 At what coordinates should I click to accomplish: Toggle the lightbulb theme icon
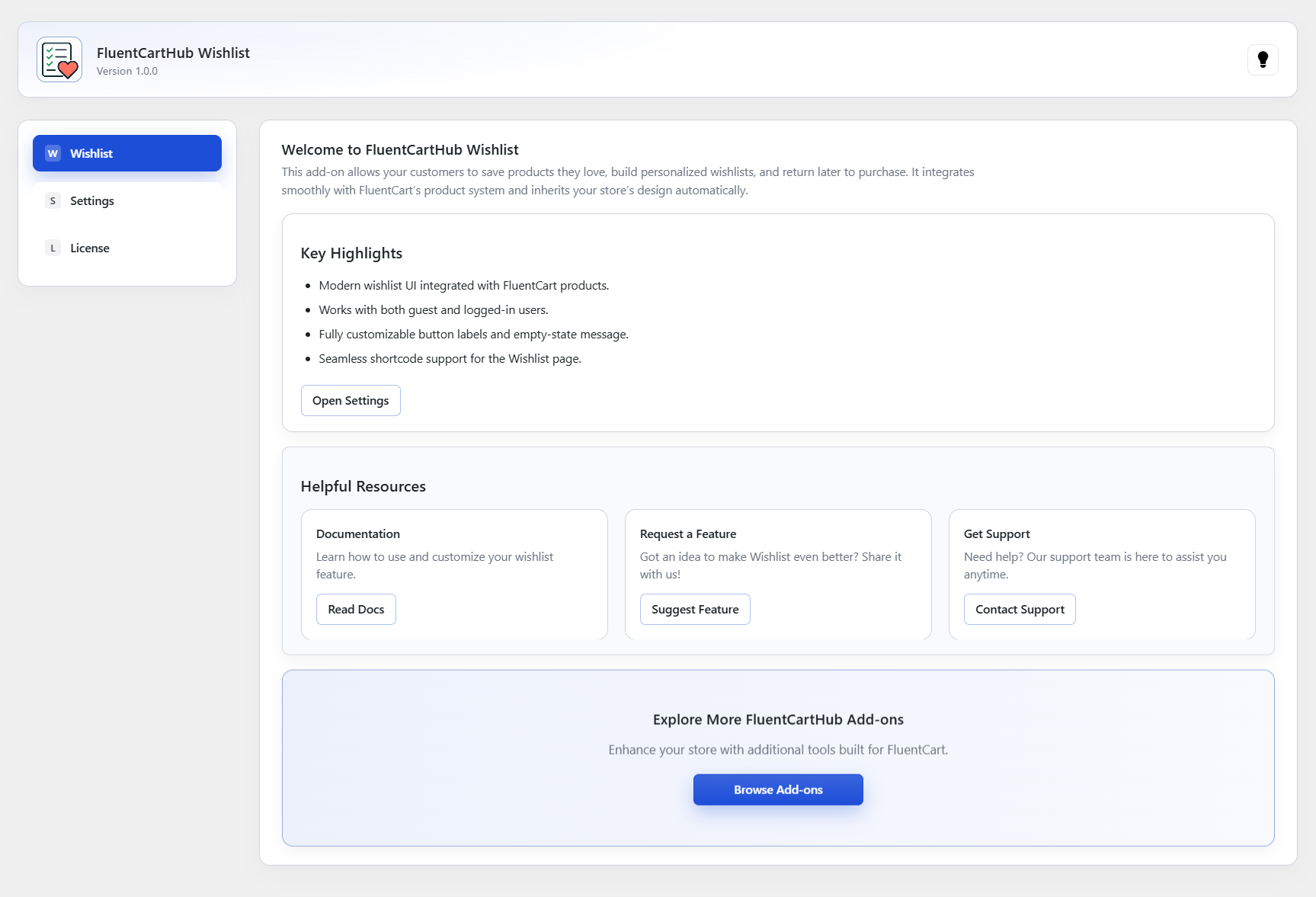click(x=1262, y=59)
